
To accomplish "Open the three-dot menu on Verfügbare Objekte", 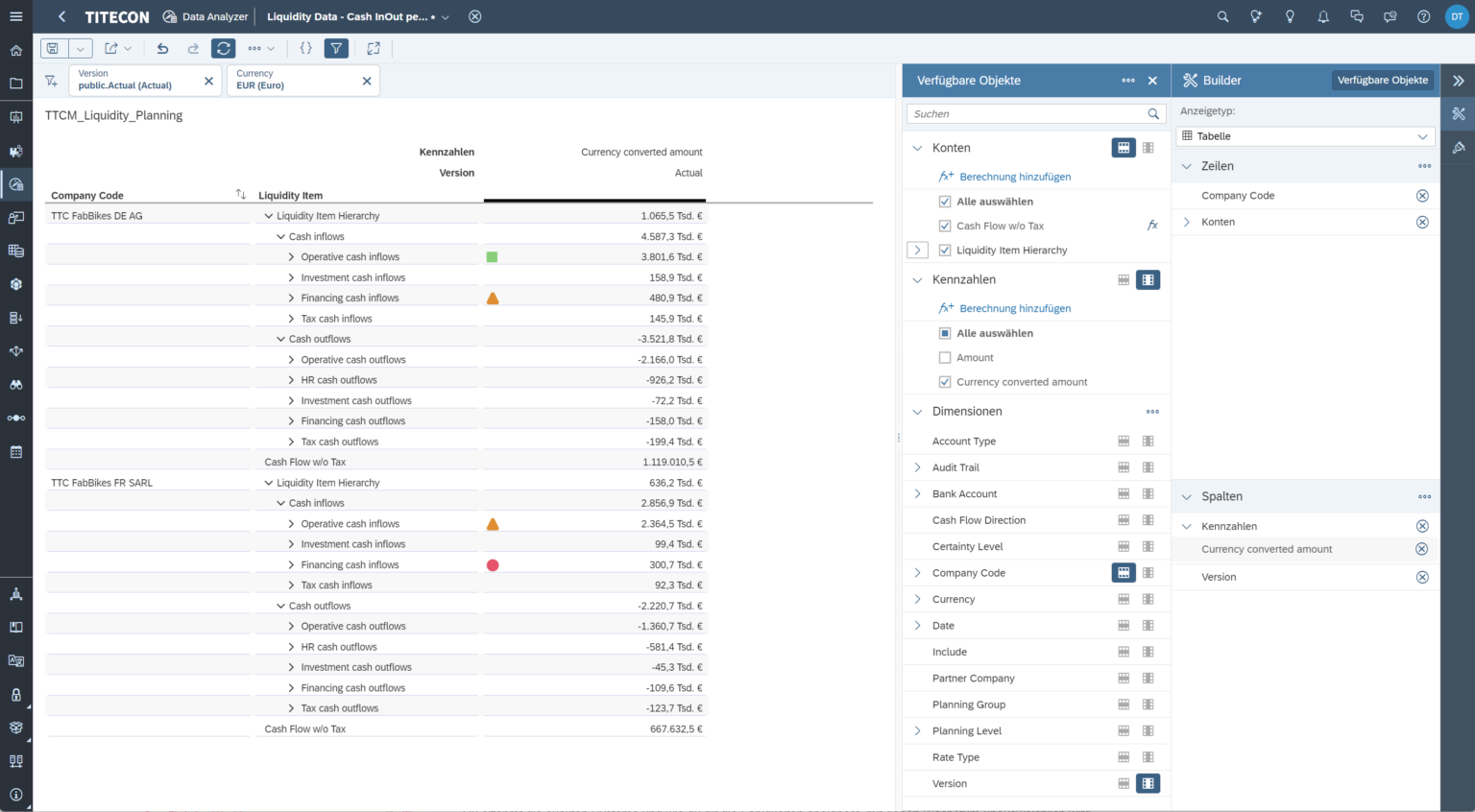I will 1128,81.
